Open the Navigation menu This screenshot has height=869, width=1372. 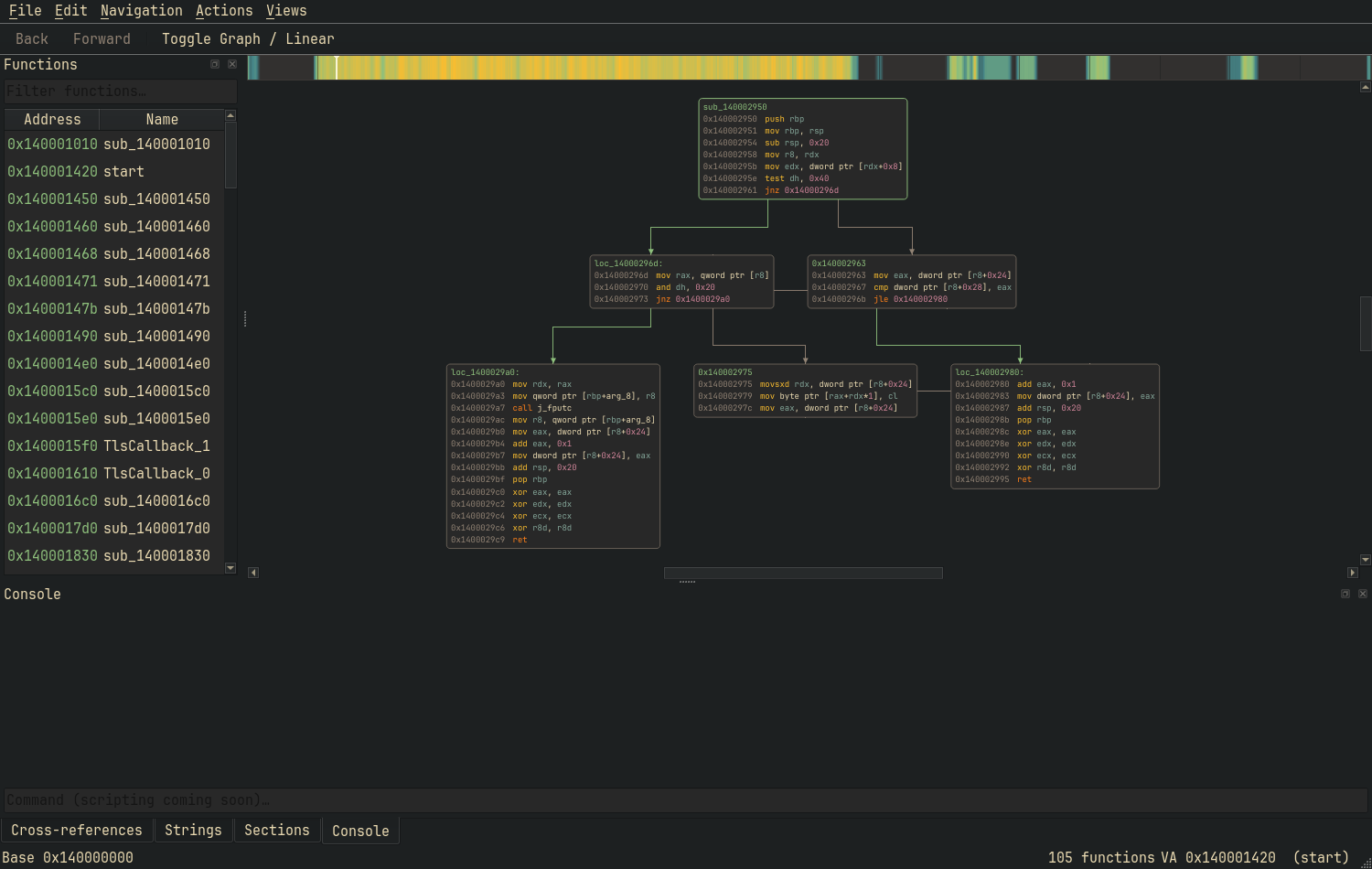142,11
